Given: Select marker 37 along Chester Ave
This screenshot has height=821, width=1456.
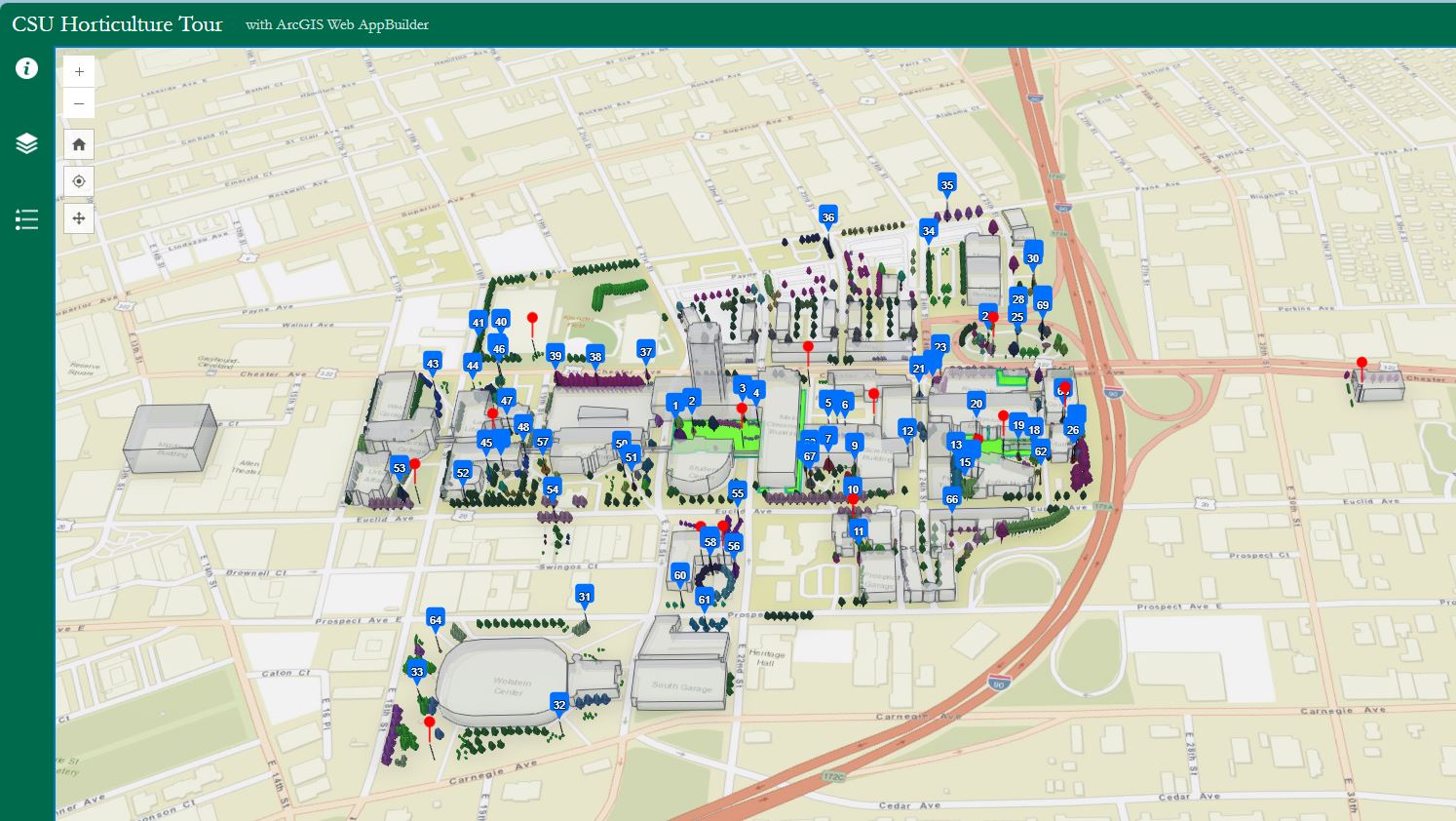Looking at the screenshot, I should [646, 352].
